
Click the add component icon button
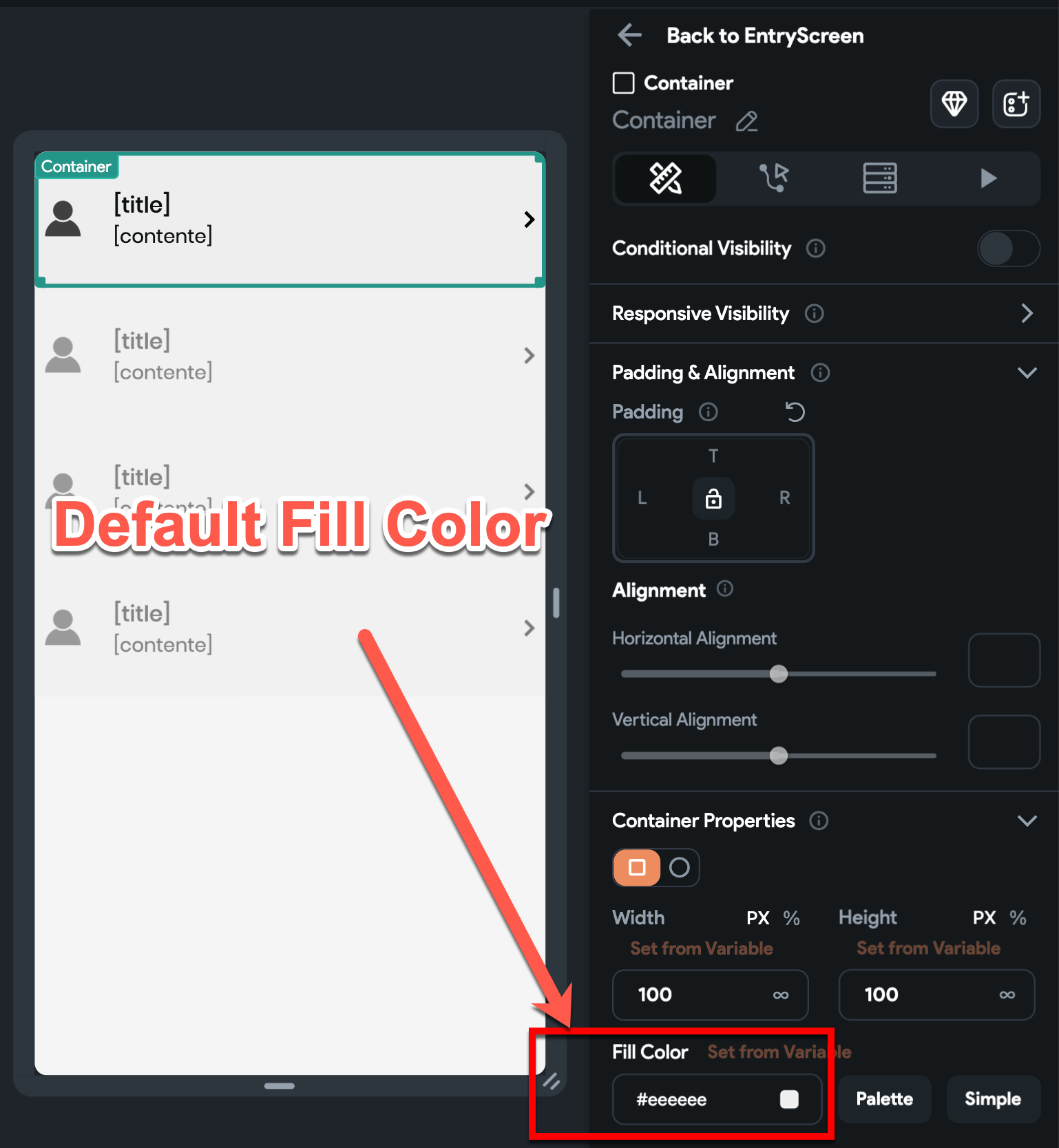(x=1016, y=104)
